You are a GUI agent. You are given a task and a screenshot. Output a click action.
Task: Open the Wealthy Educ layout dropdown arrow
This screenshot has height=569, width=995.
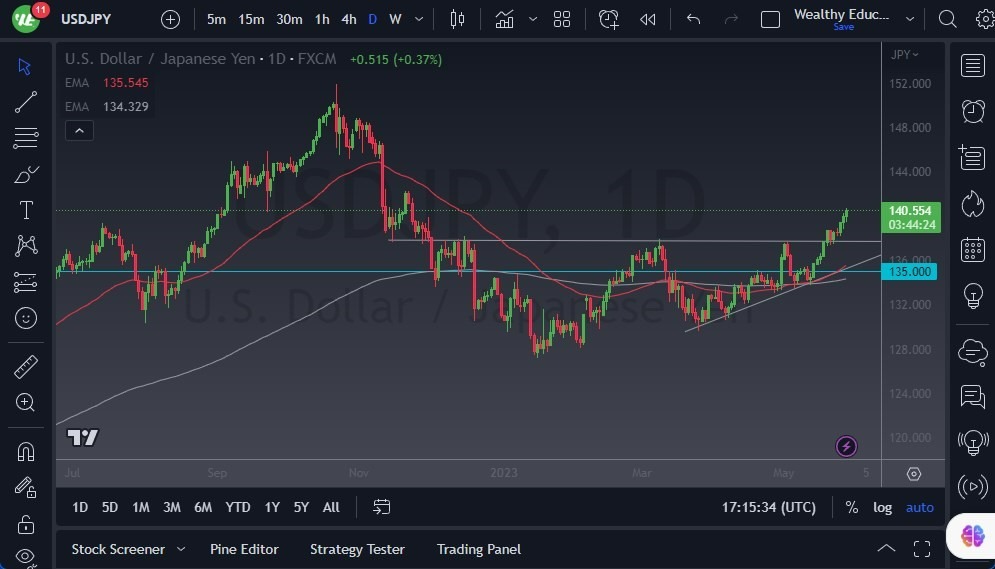point(910,19)
